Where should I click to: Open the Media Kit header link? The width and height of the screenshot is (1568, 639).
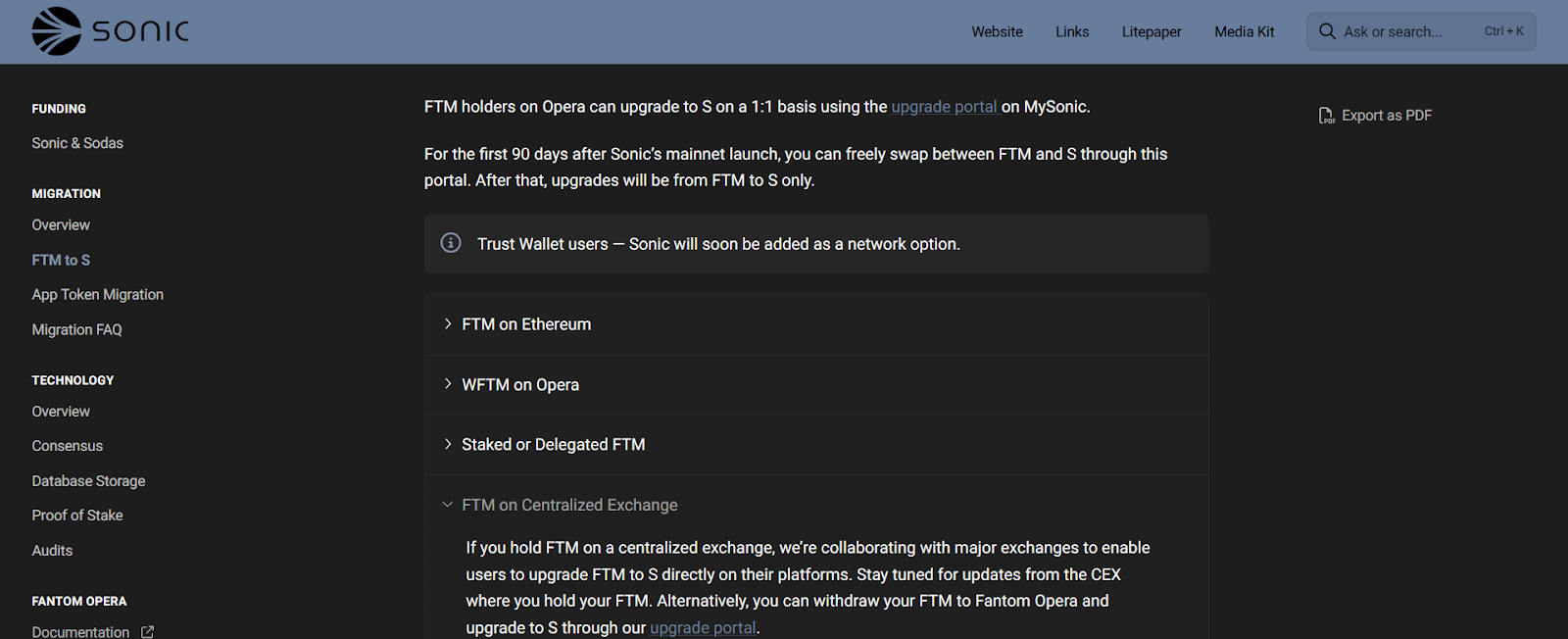1245,31
